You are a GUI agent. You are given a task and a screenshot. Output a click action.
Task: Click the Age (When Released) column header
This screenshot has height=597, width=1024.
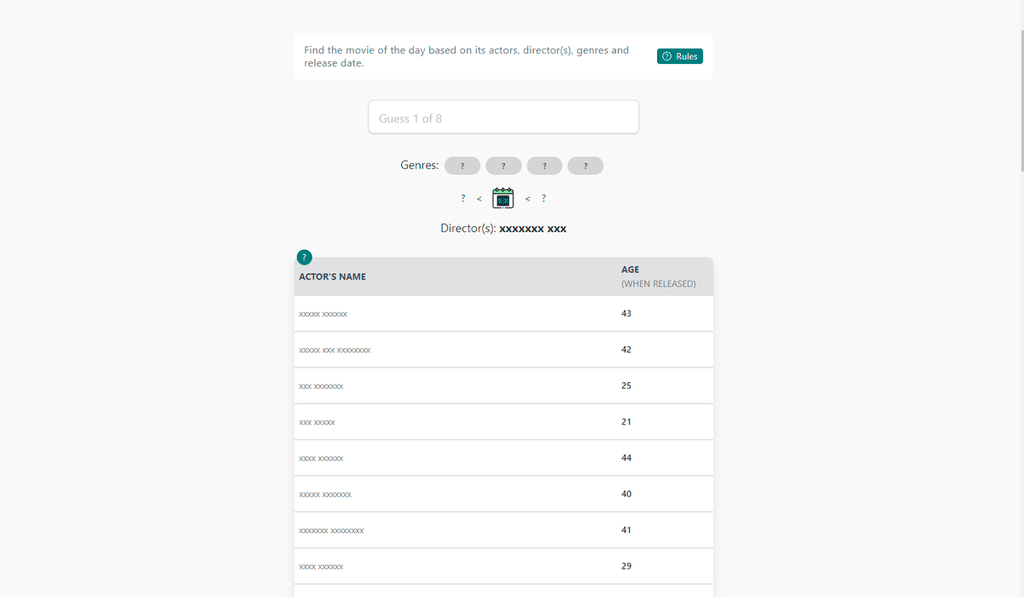click(658, 277)
